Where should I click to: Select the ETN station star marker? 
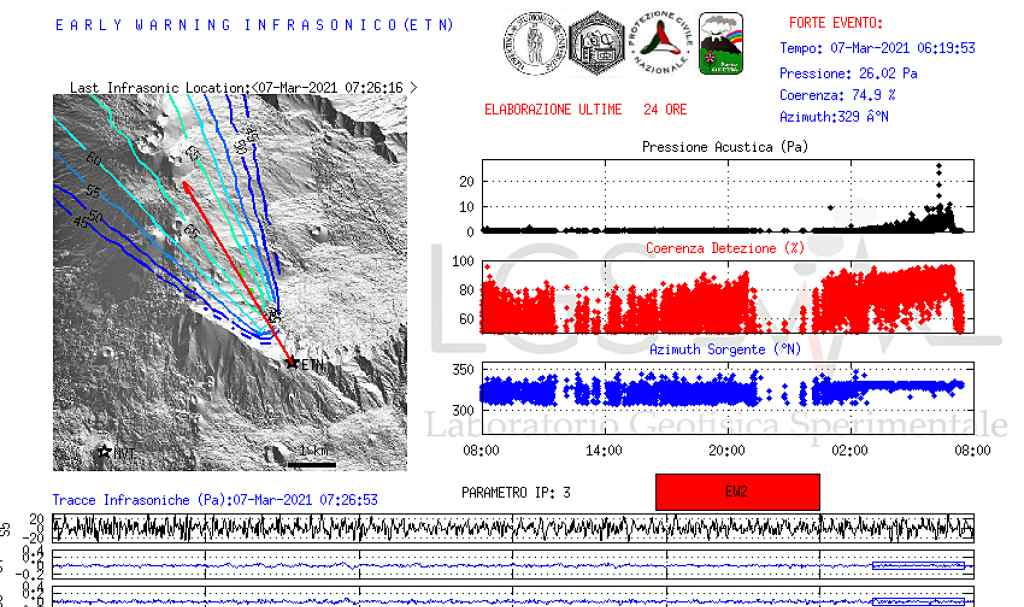[292, 363]
